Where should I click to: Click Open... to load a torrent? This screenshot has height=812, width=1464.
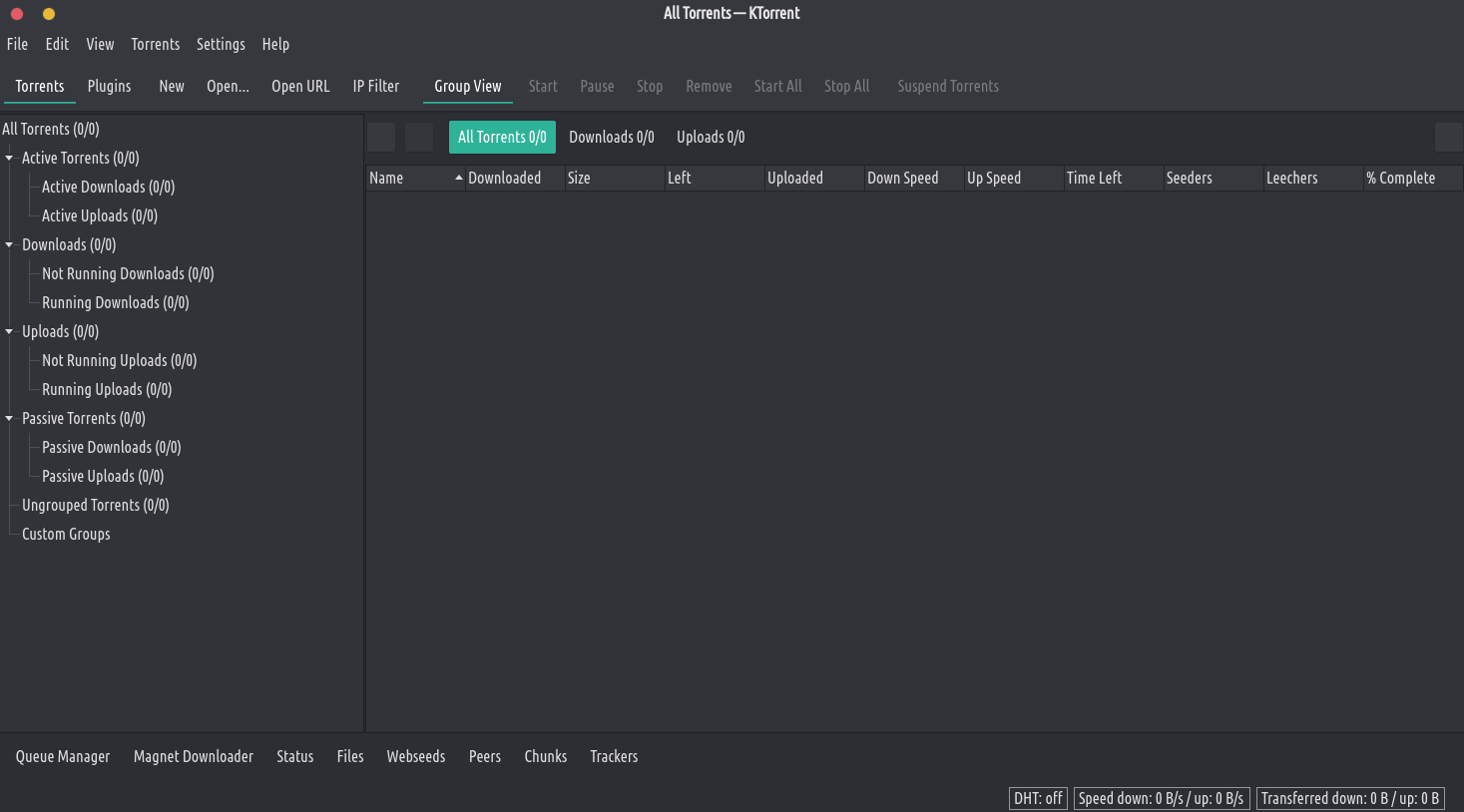[228, 86]
